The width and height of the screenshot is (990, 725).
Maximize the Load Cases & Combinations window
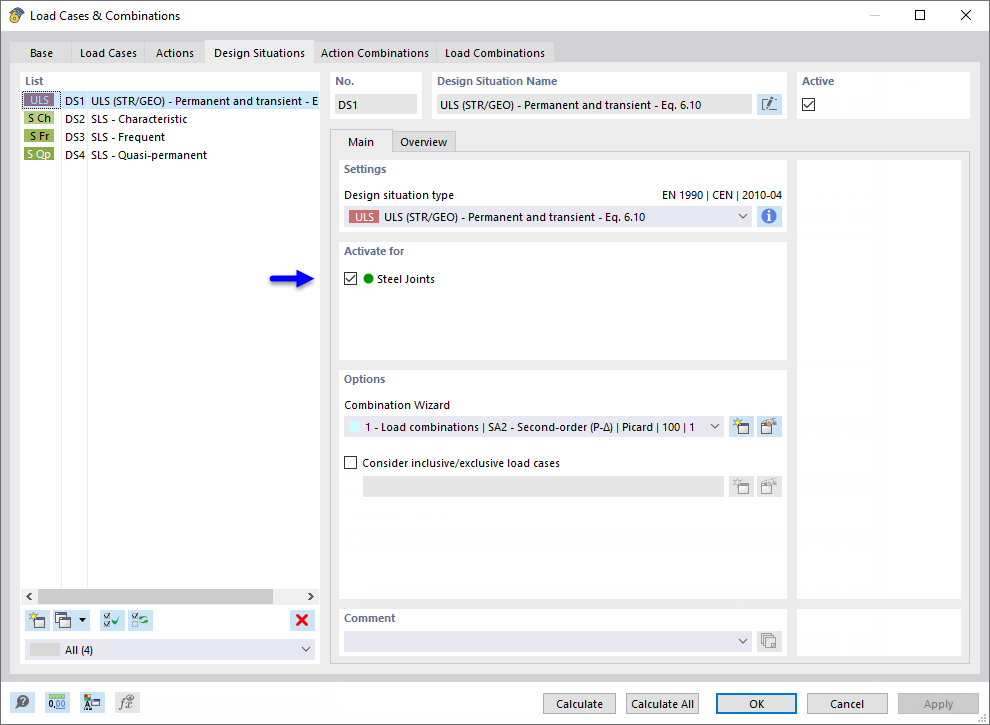[920, 15]
